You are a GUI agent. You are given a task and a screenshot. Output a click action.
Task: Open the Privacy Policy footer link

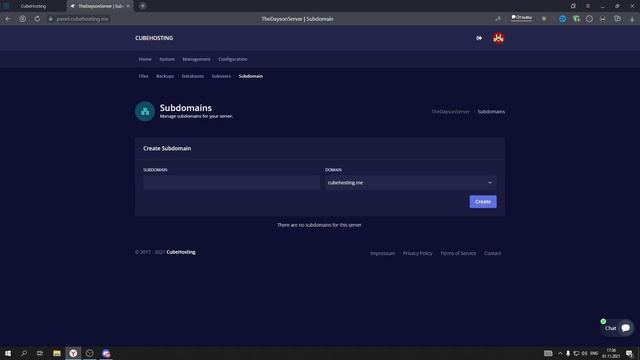417,253
